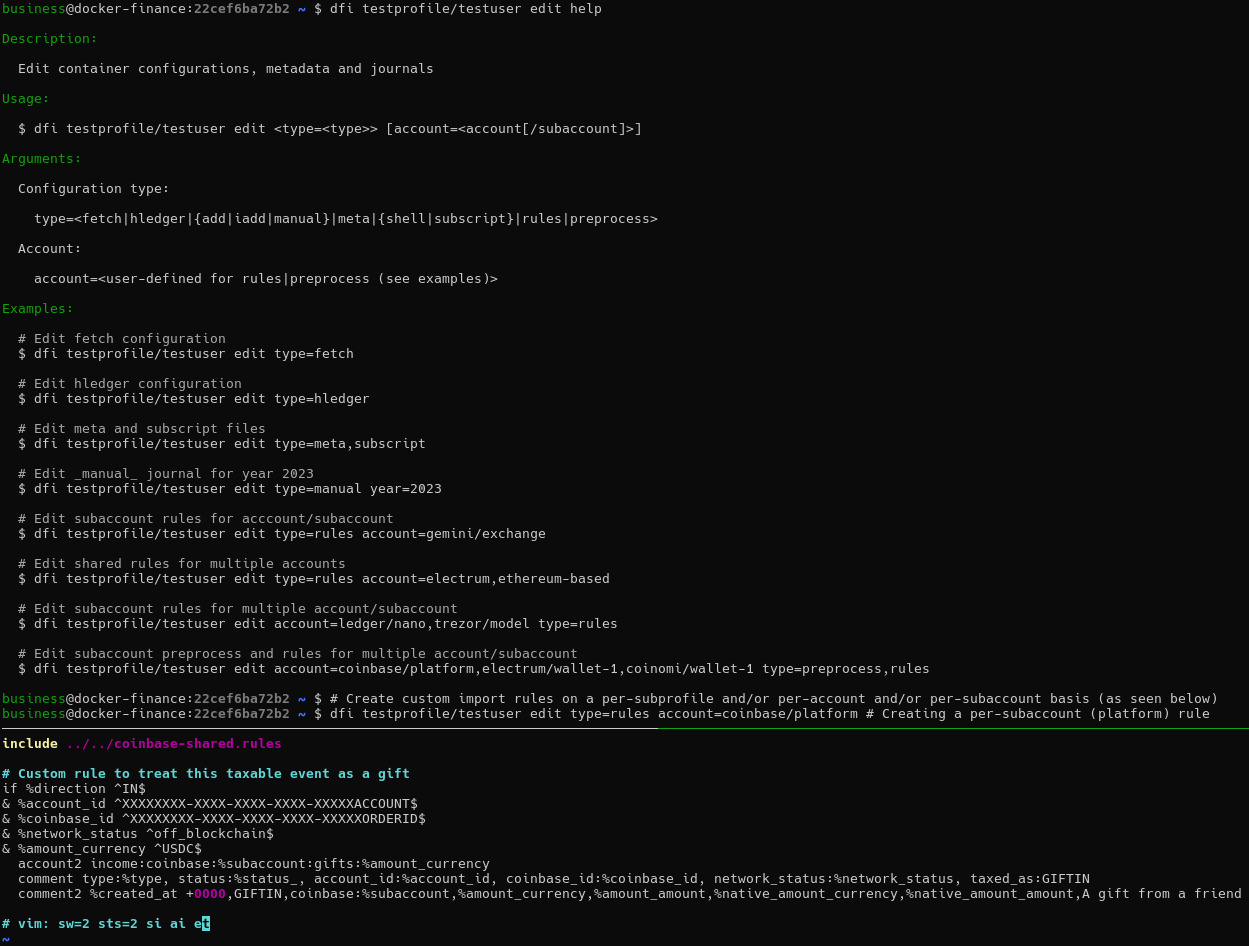
Task: Click the green 'Usage:' heading
Action: pos(26,99)
